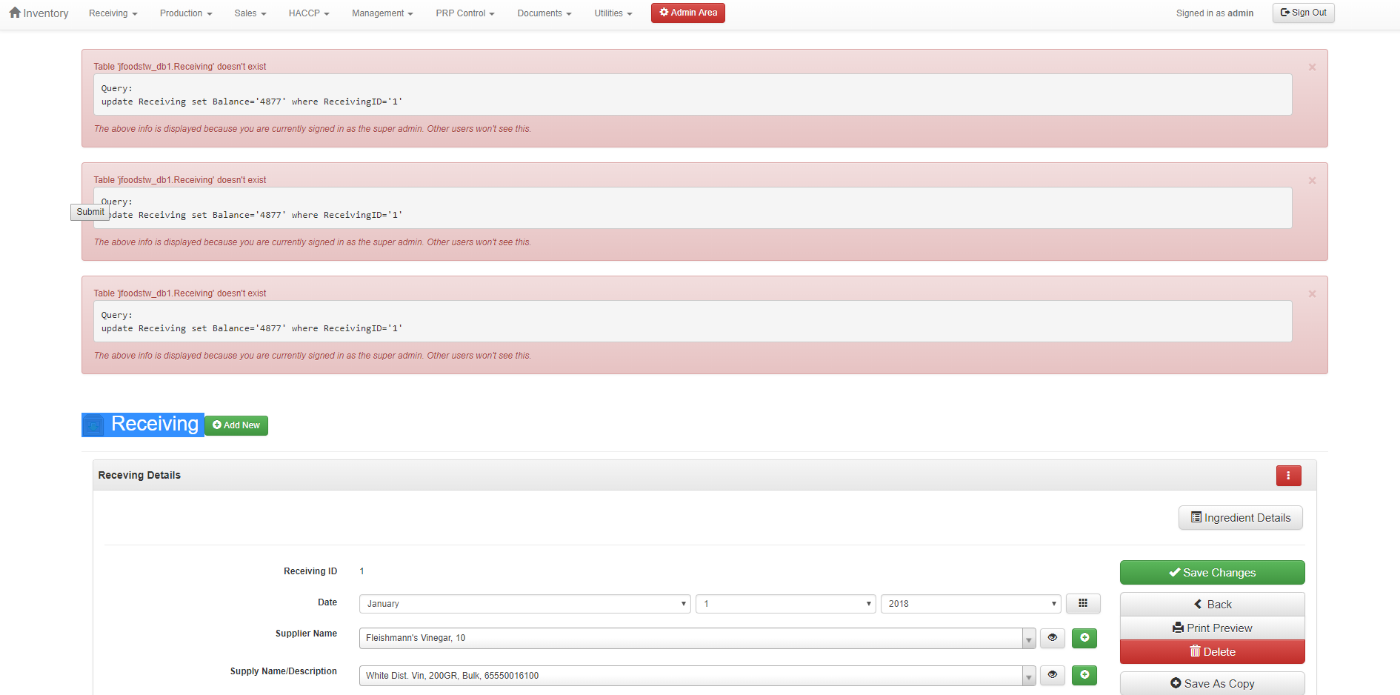Open the month dropdown showing January

coord(525,604)
